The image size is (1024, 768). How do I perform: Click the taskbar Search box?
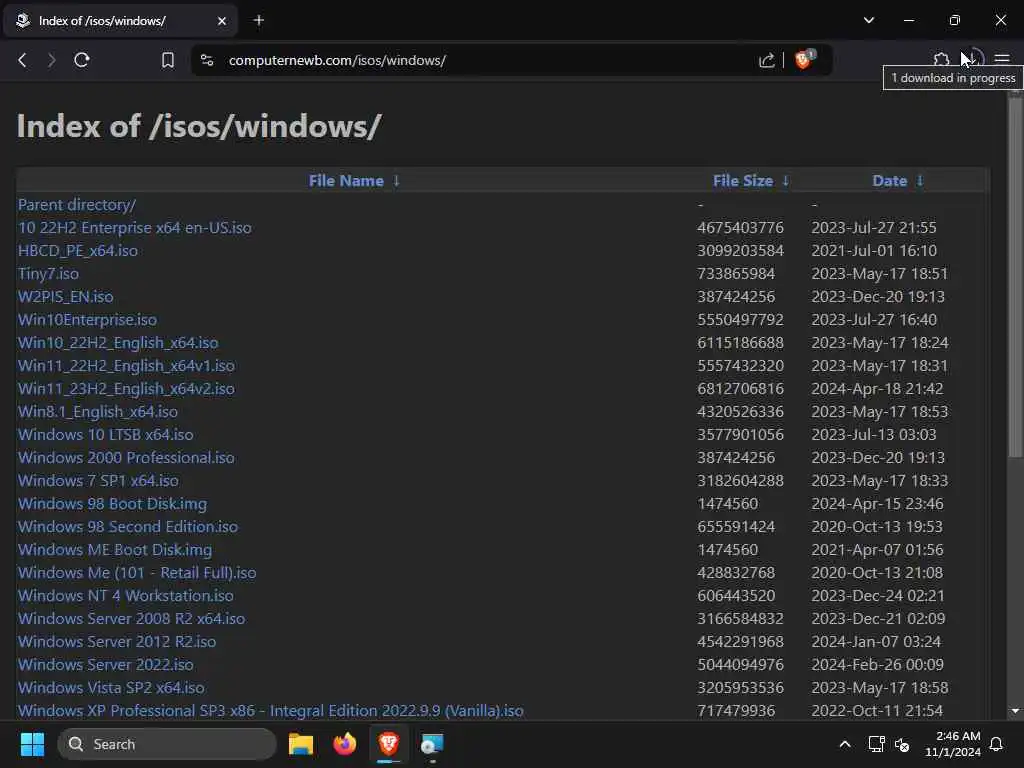point(167,744)
